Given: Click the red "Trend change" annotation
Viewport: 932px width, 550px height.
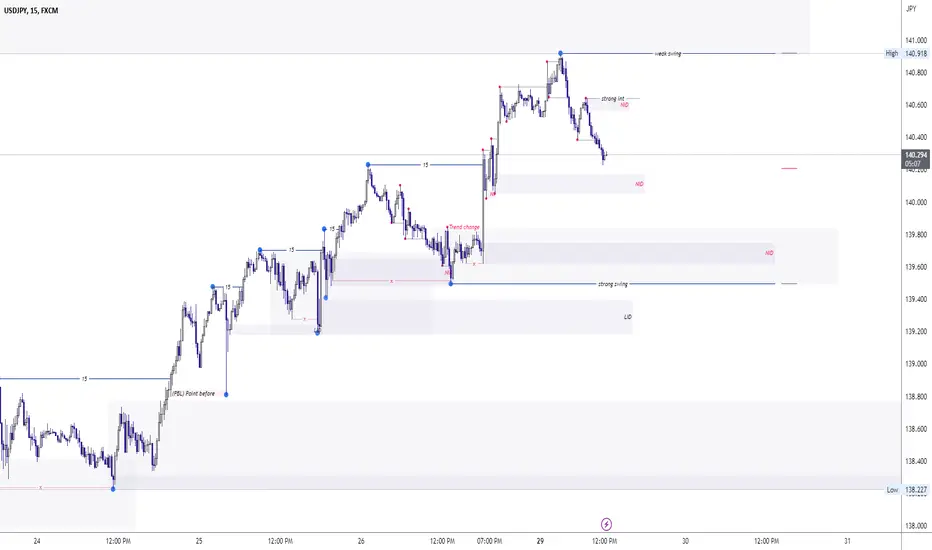Looking at the screenshot, I should 464,227.
